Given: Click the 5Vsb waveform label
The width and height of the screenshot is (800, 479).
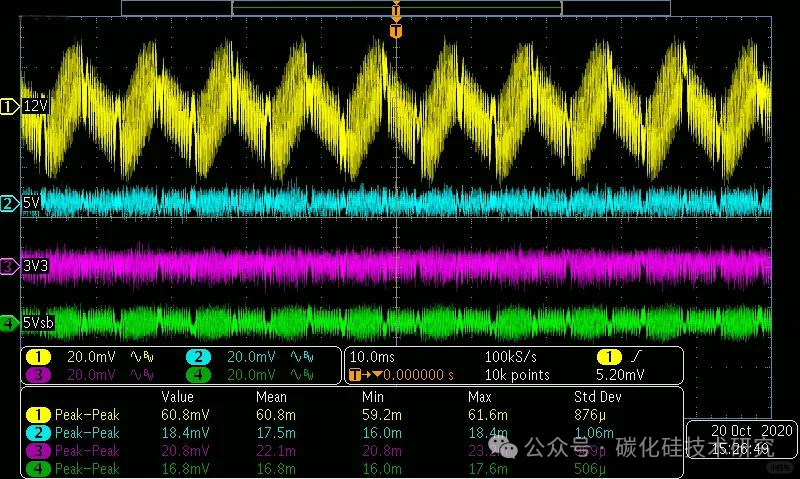Looking at the screenshot, I should 38,323.
